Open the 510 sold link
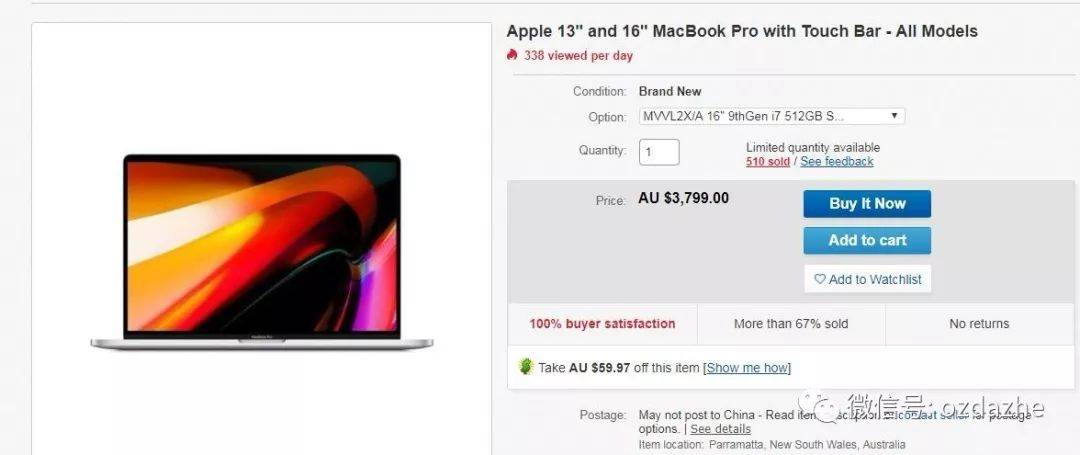The width and height of the screenshot is (1080, 455). [767, 162]
